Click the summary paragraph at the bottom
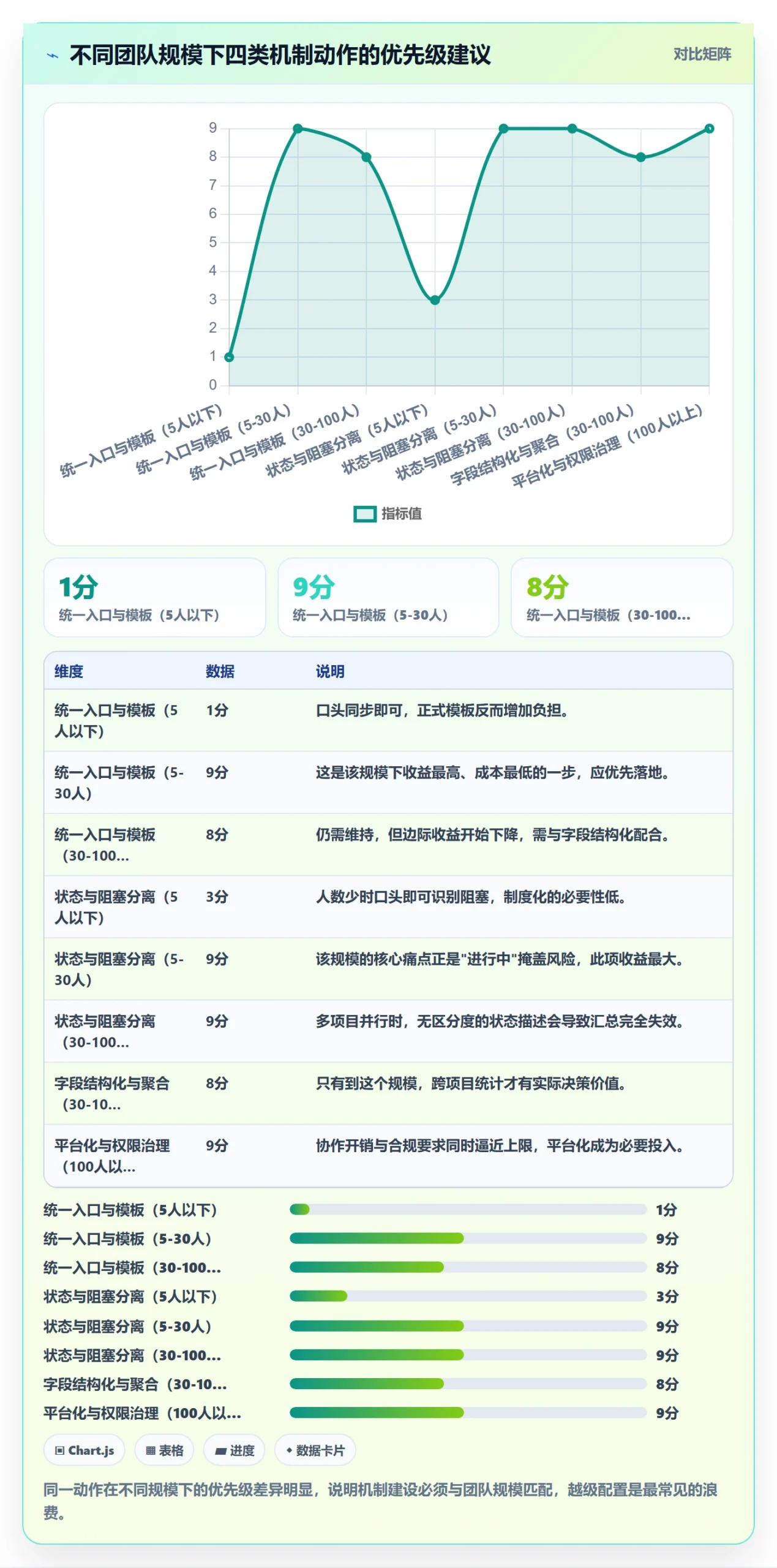777x1568 pixels. click(381, 1501)
